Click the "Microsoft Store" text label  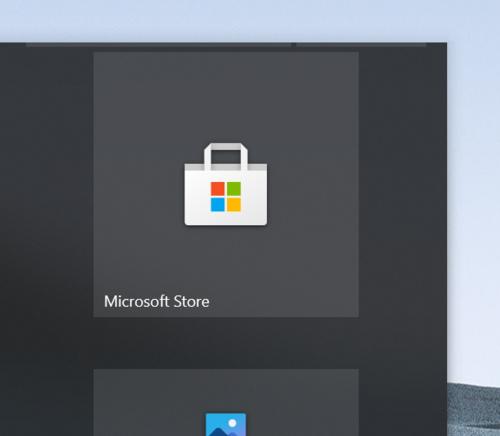157,302
